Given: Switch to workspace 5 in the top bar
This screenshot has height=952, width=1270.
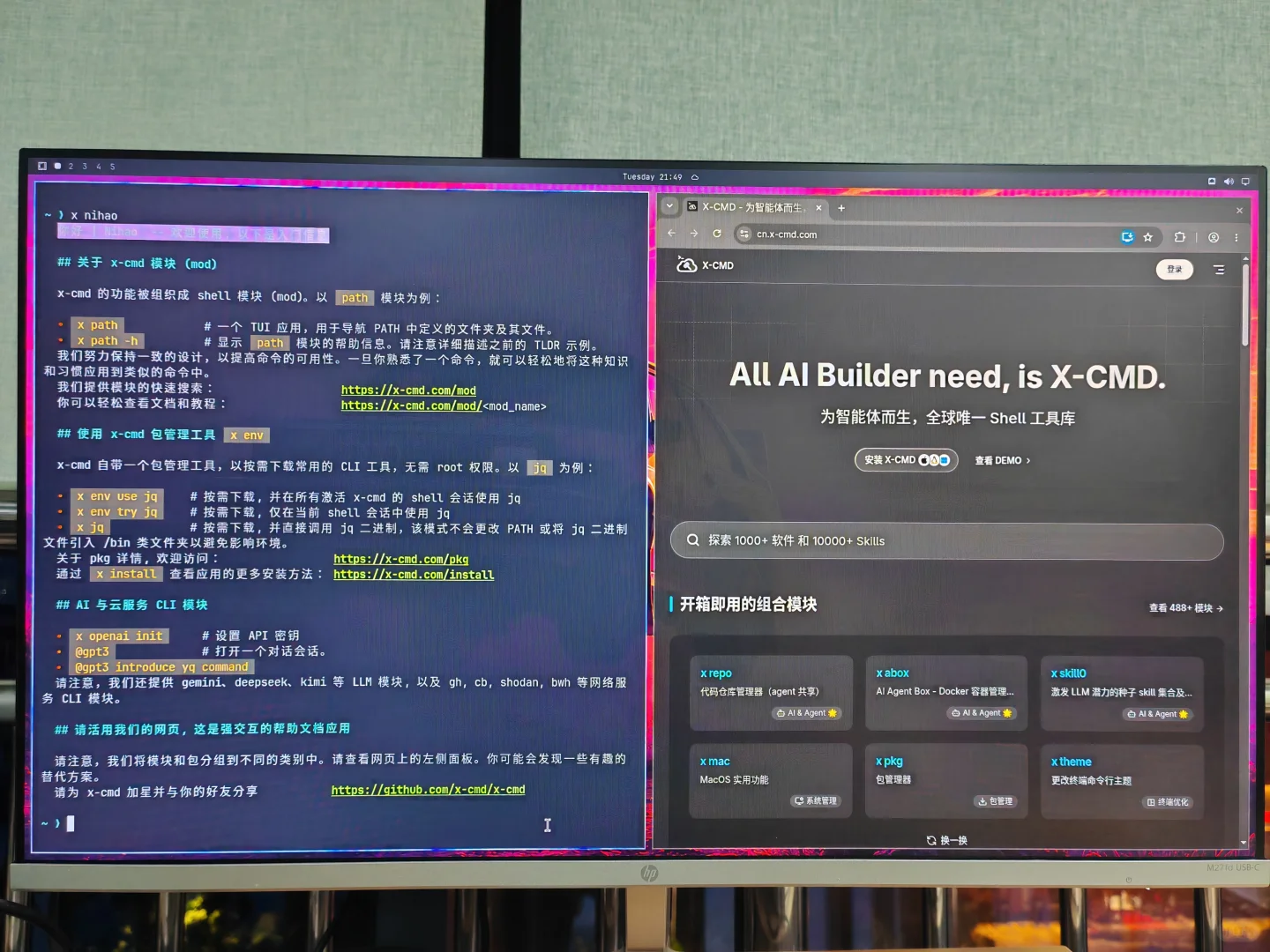Looking at the screenshot, I should 113,166.
